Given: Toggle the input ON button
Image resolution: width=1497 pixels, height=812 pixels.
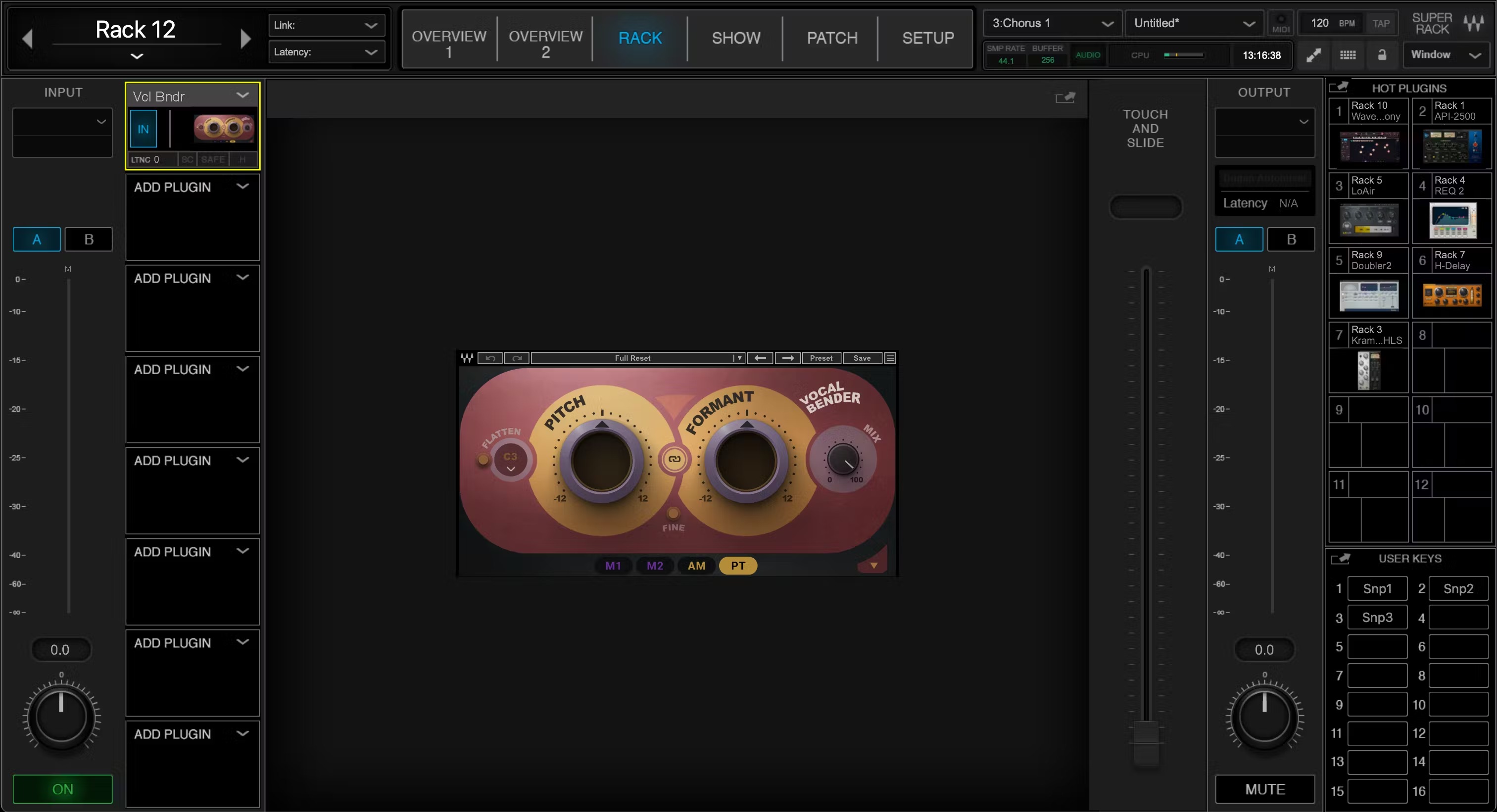Looking at the screenshot, I should [x=63, y=789].
